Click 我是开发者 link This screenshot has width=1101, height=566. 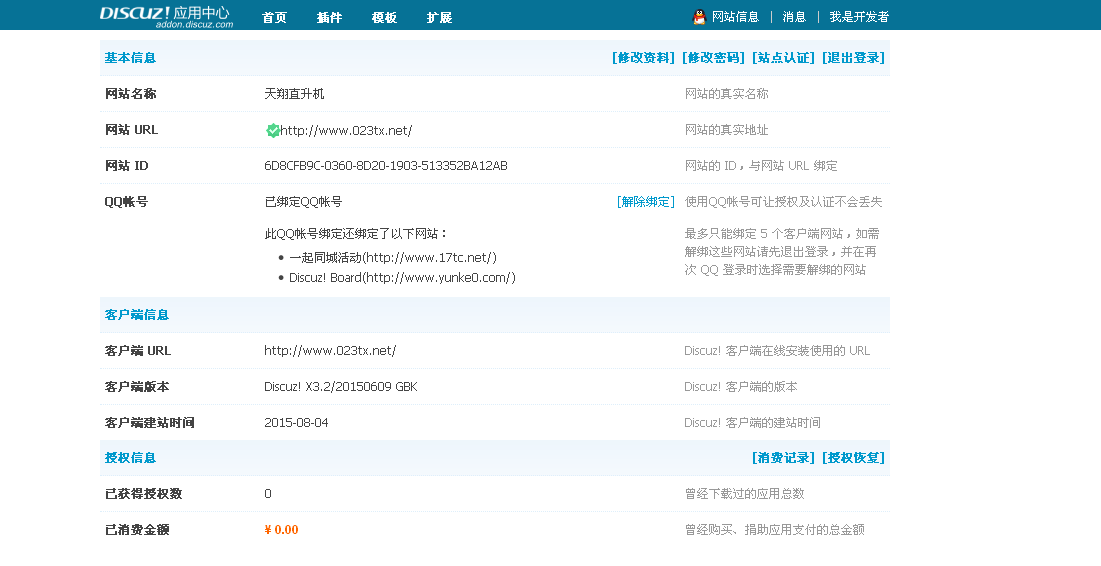859,17
